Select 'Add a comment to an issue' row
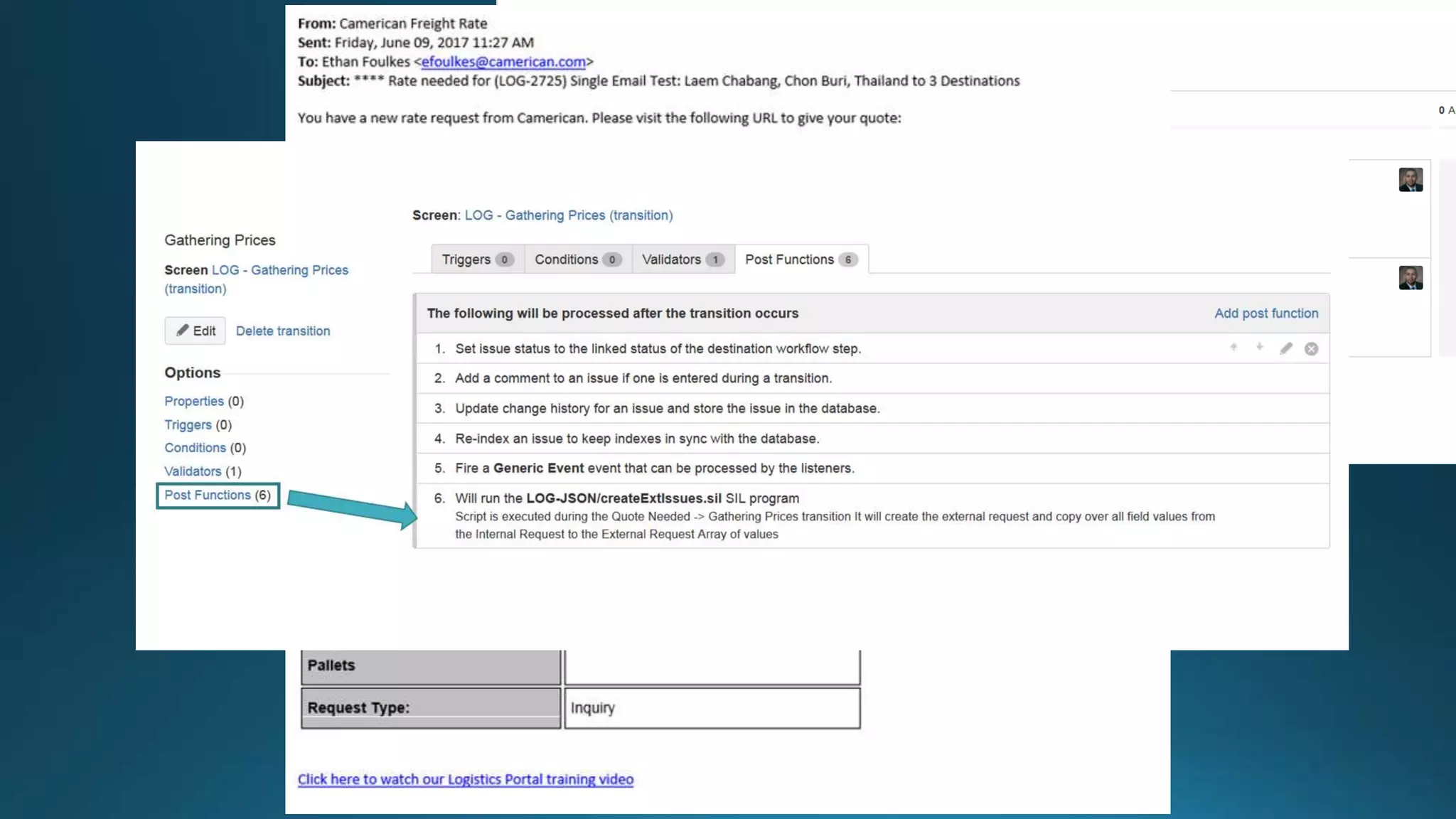 872,379
